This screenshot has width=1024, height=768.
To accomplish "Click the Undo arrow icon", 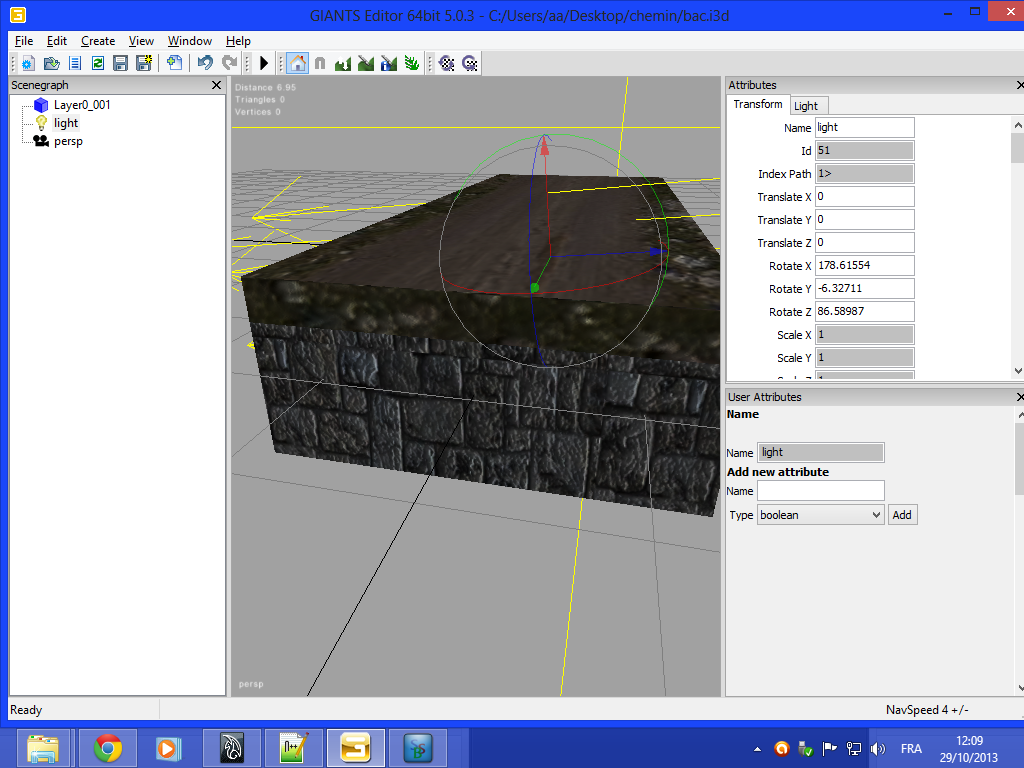I will click(x=205, y=63).
